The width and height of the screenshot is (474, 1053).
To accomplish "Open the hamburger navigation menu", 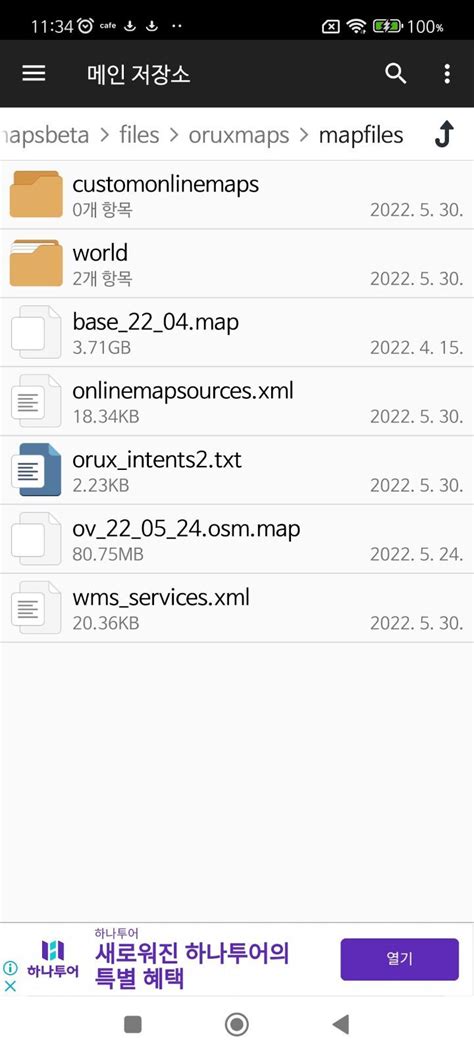I will click(34, 74).
